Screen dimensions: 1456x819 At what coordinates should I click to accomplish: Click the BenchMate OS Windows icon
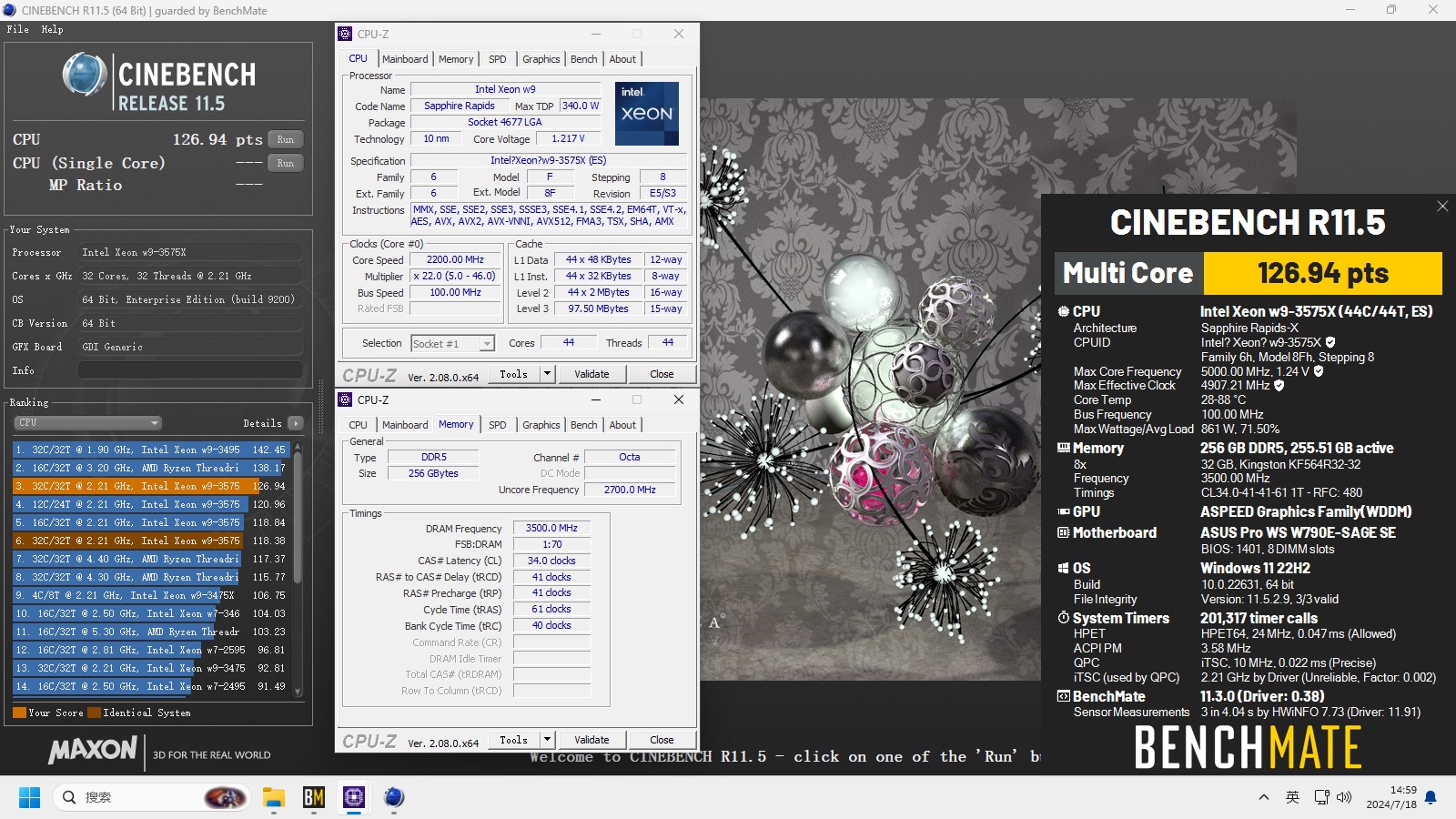coord(1063,568)
